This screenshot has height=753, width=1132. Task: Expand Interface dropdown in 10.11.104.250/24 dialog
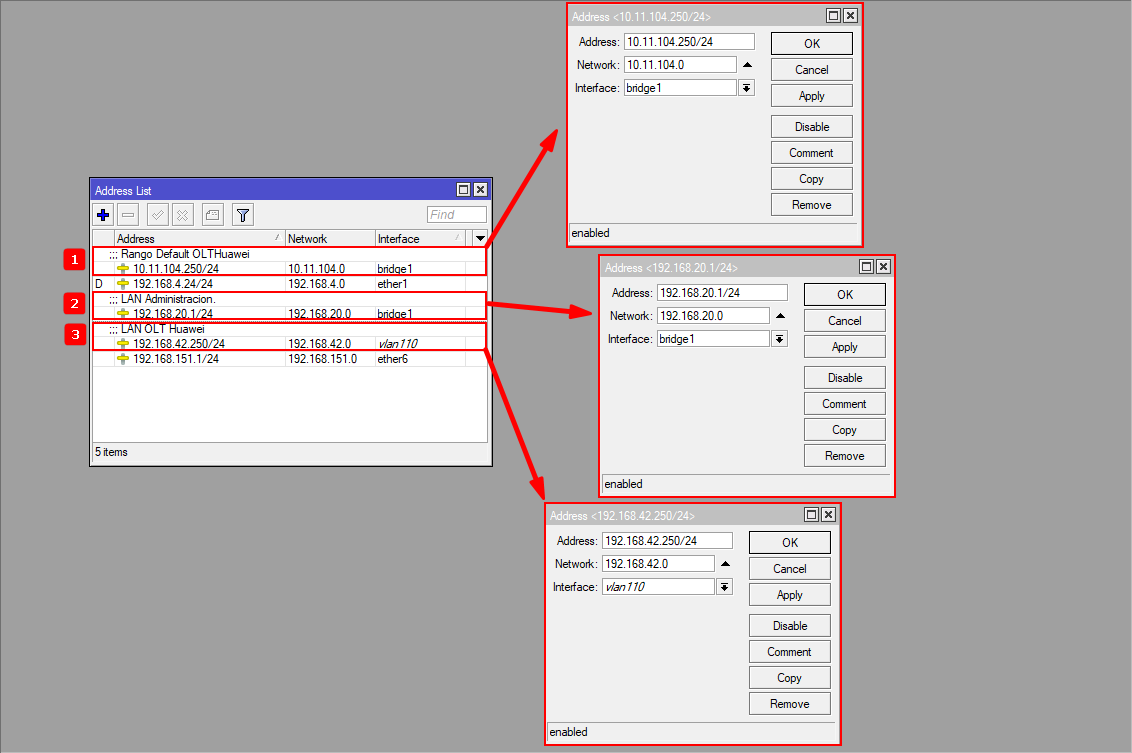(746, 88)
